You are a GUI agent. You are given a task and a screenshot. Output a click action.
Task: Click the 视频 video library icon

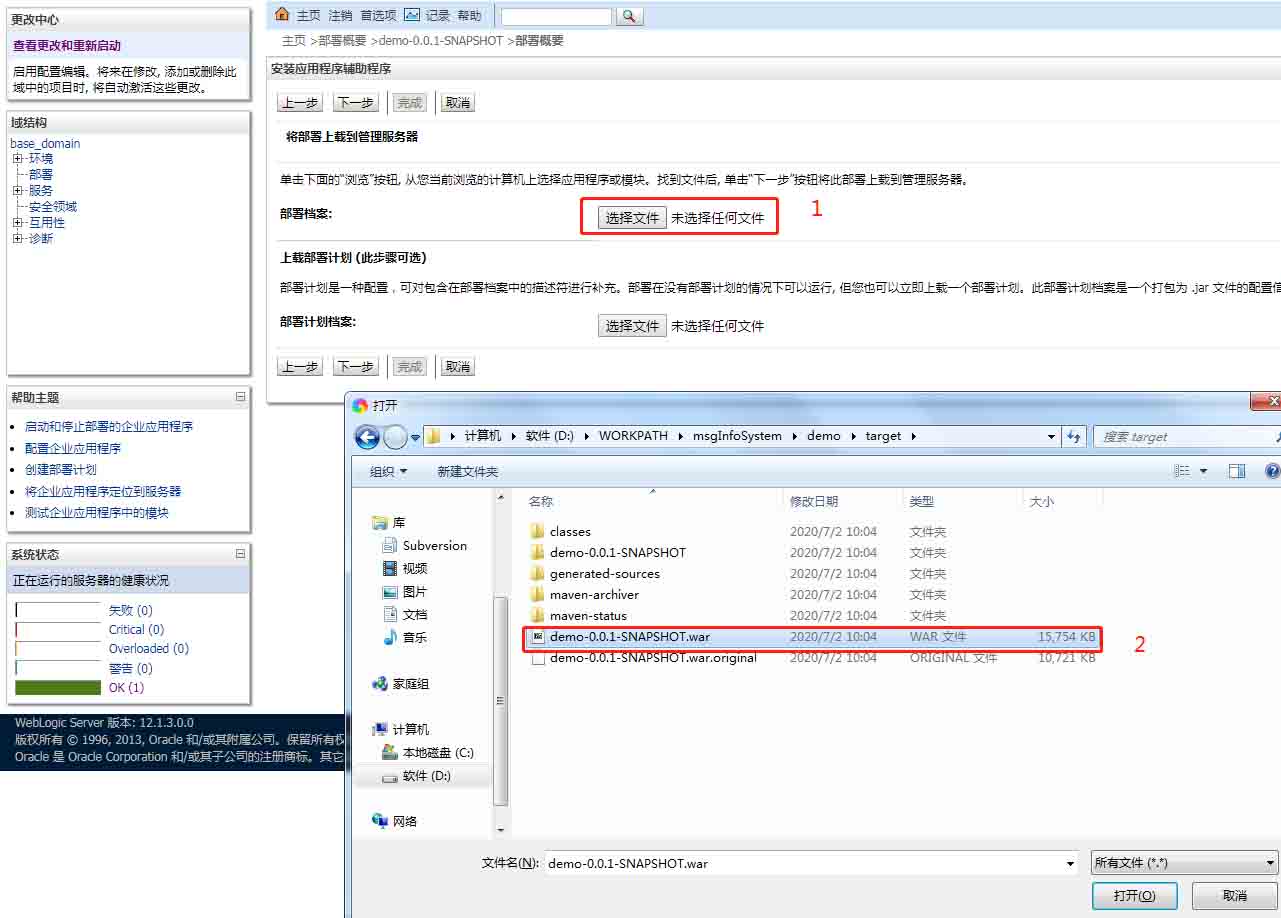390,568
